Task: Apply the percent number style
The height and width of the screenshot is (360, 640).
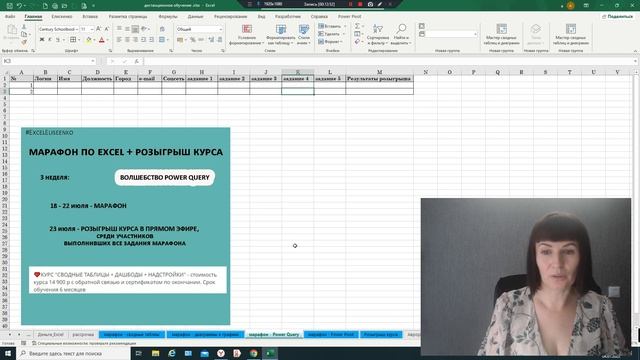Action: (x=193, y=40)
